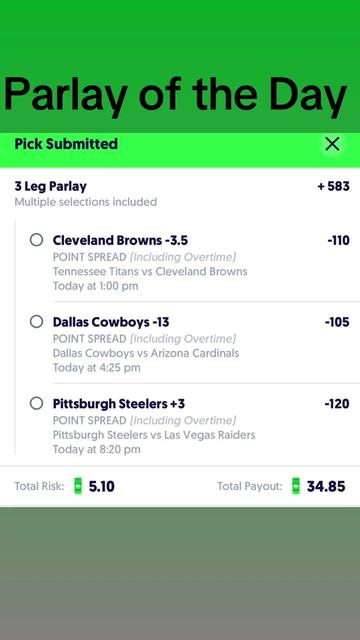360x640 pixels.
Task: Click the Total Risk amount 5.10
Action: [x=102, y=486]
